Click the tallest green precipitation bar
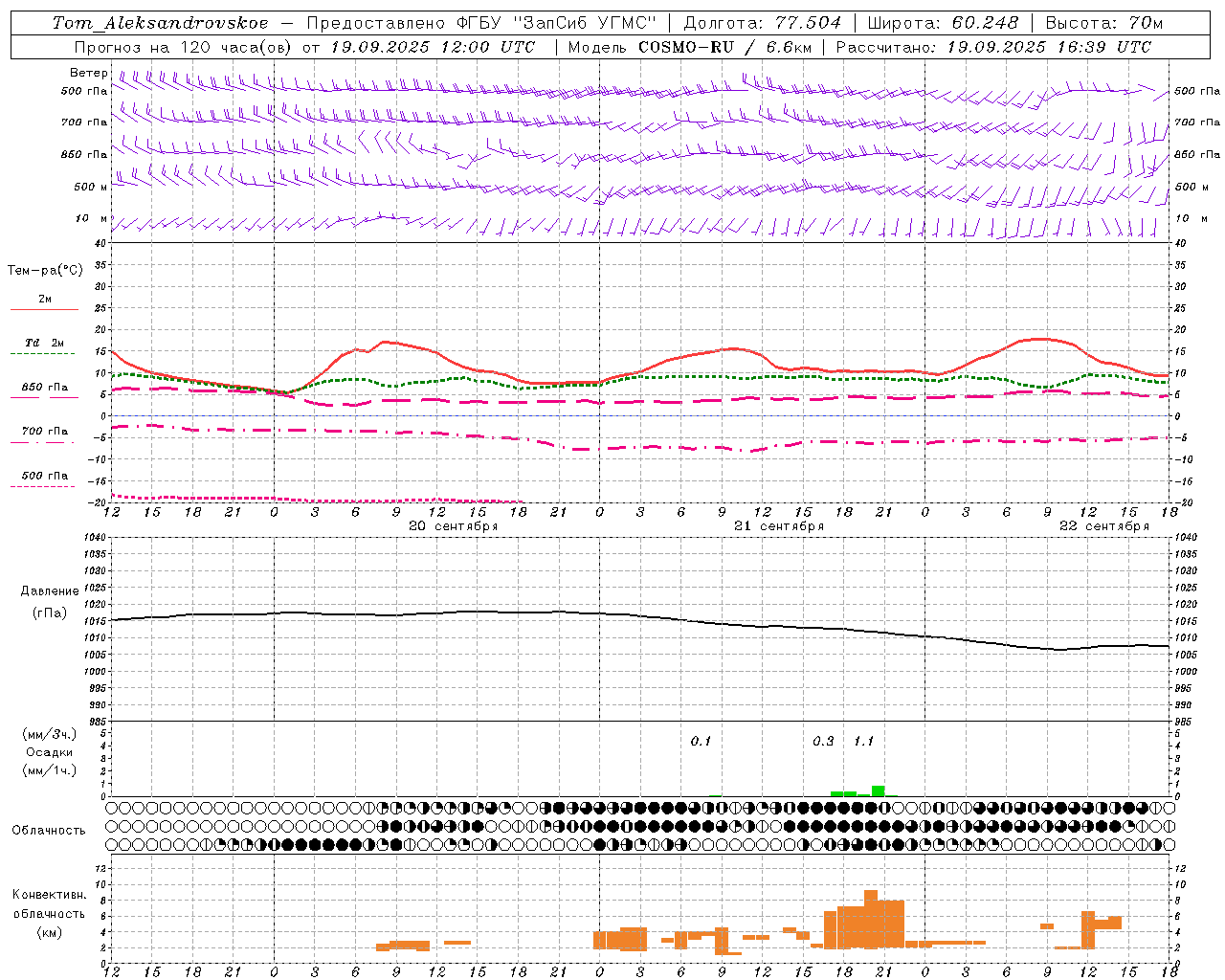 tap(878, 791)
